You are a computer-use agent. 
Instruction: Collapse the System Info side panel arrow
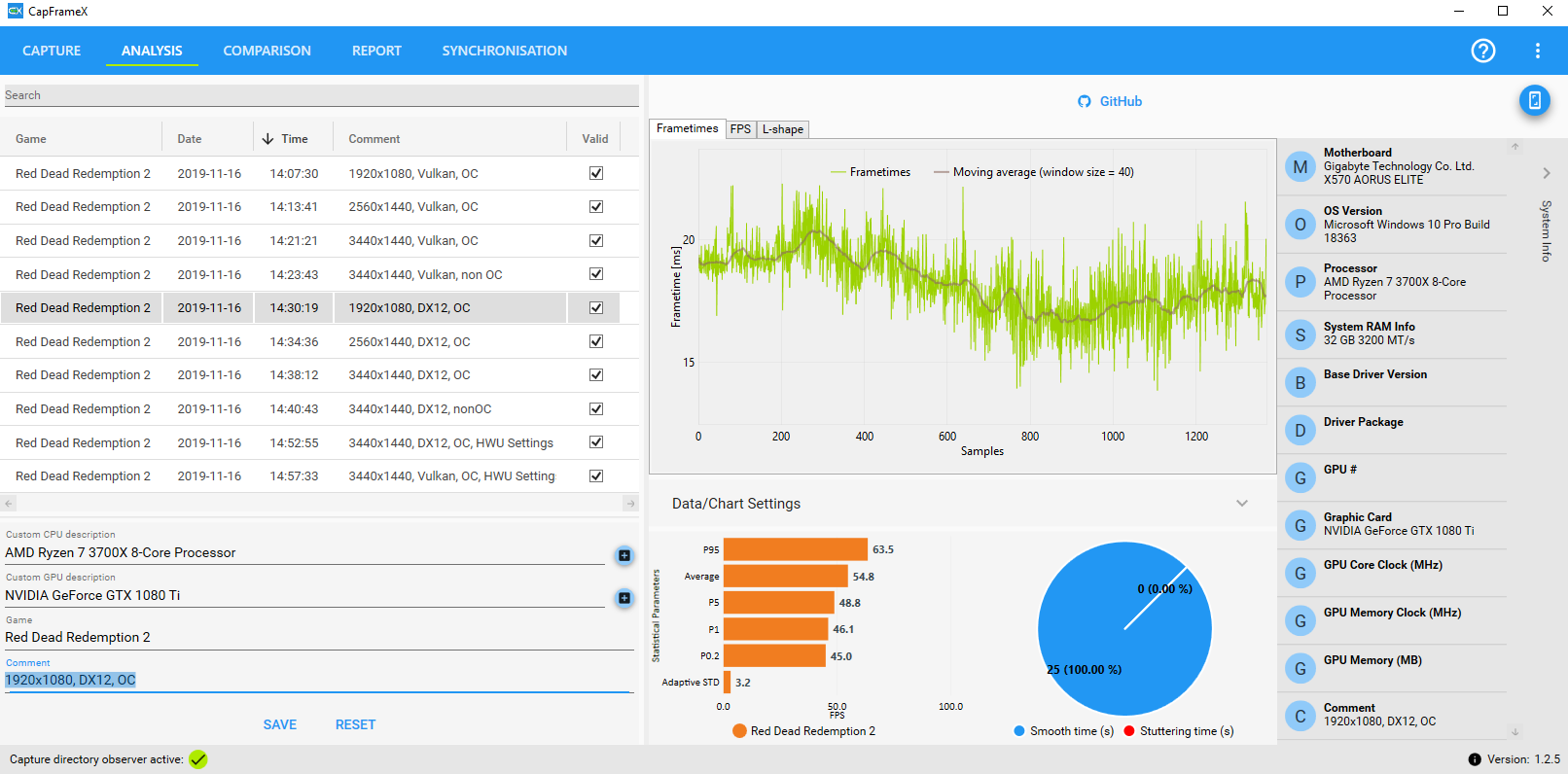point(1547,173)
